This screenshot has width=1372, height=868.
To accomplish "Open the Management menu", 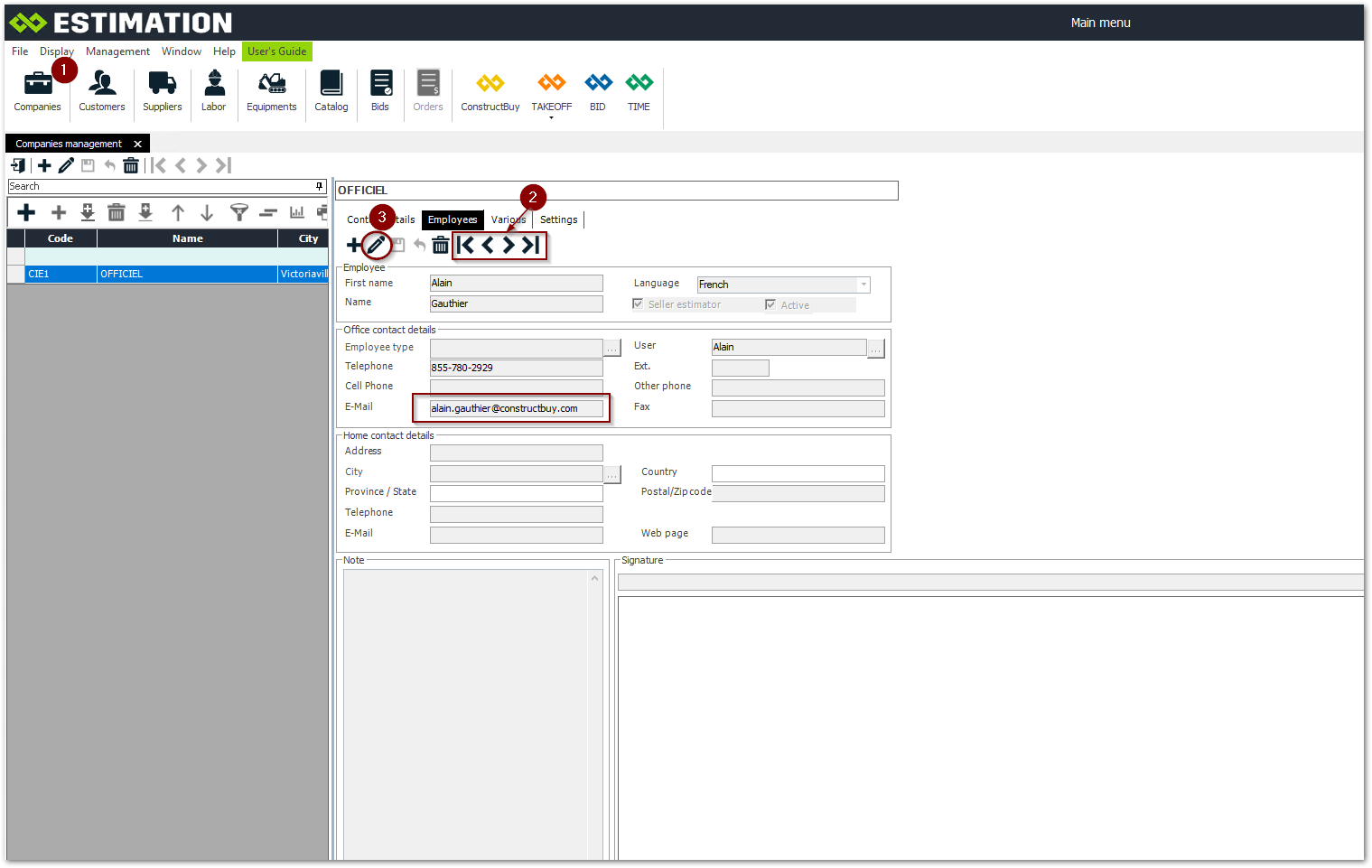I will click(117, 51).
